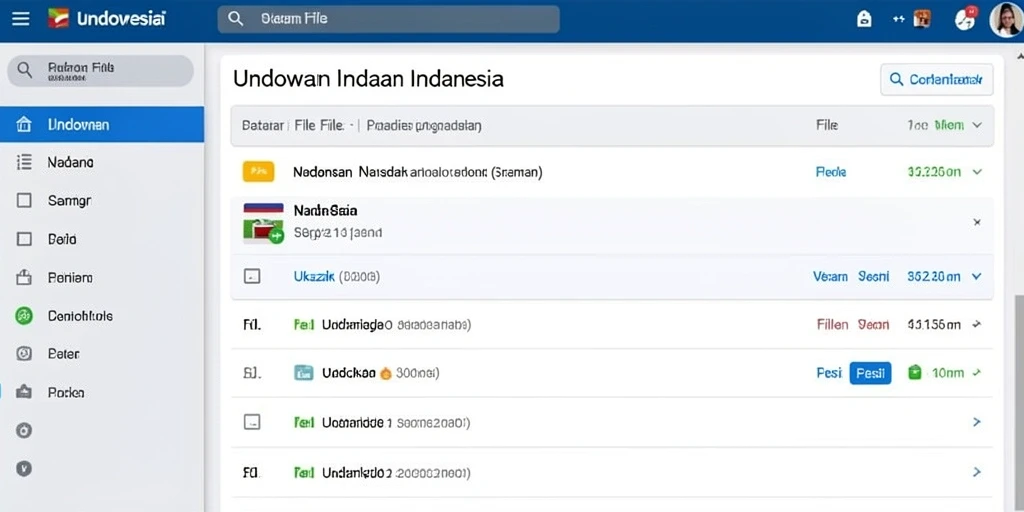Expand the header dropdown next to Mem
The width and height of the screenshot is (1024, 512).
[x=977, y=125]
